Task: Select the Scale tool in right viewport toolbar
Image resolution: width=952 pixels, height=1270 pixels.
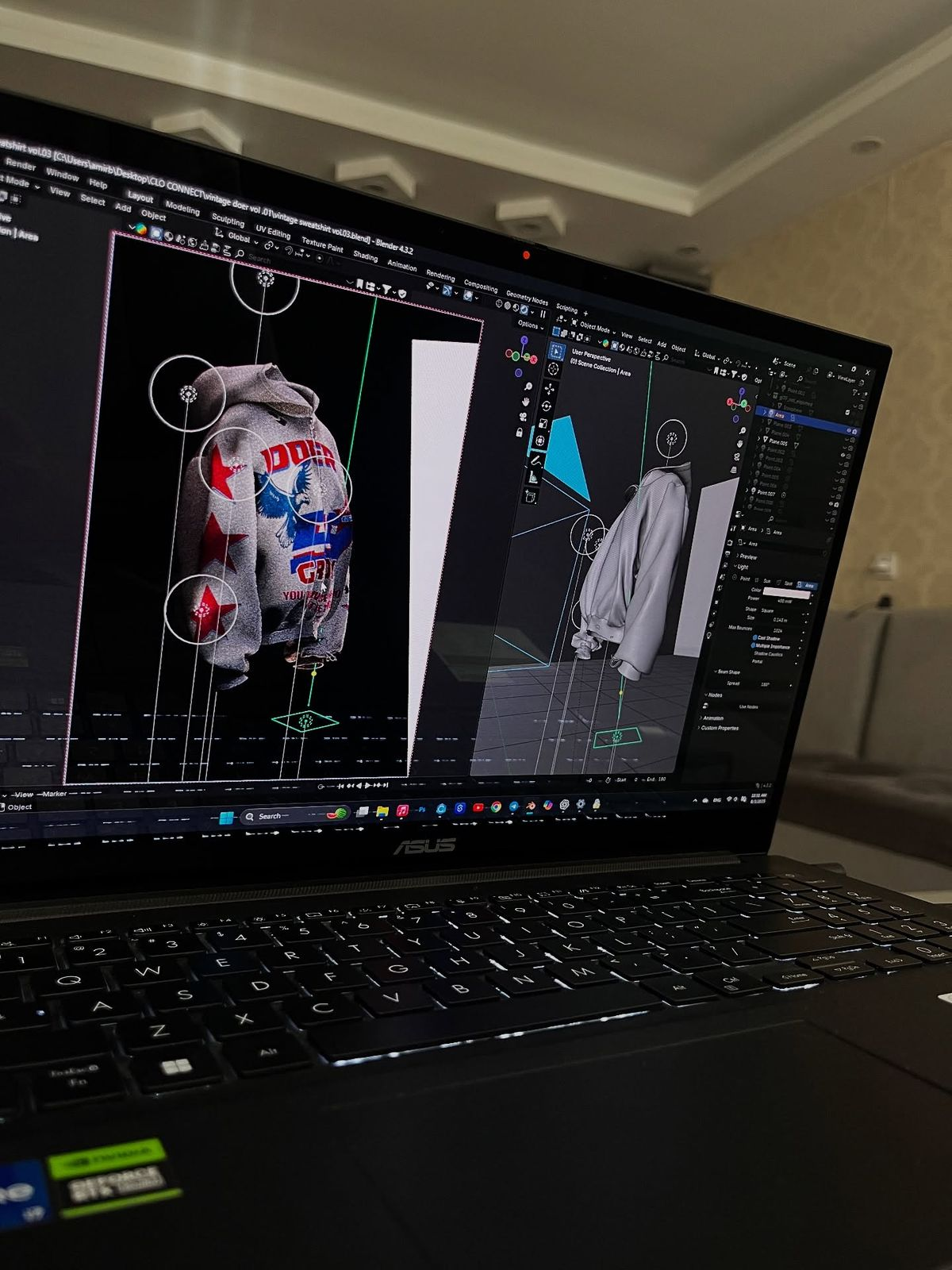Action: pos(543,423)
